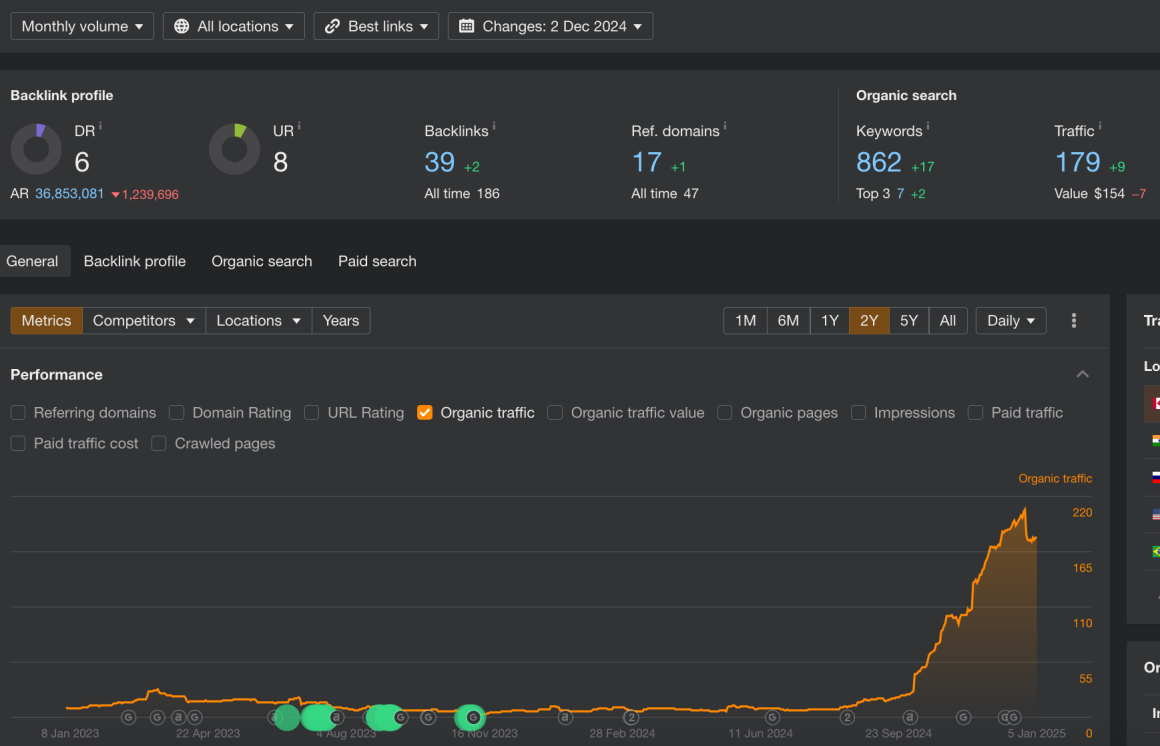The height and width of the screenshot is (746, 1160).
Task: Click the DR gauge indicator
Action: point(37,148)
